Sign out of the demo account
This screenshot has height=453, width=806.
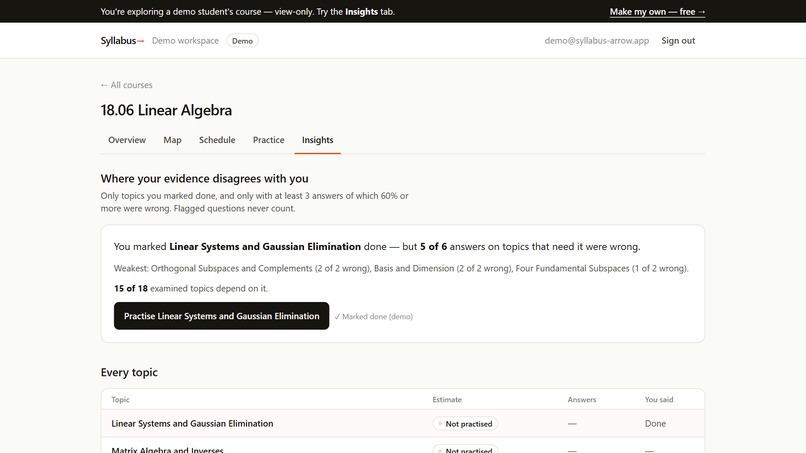pyautogui.click(x=678, y=41)
